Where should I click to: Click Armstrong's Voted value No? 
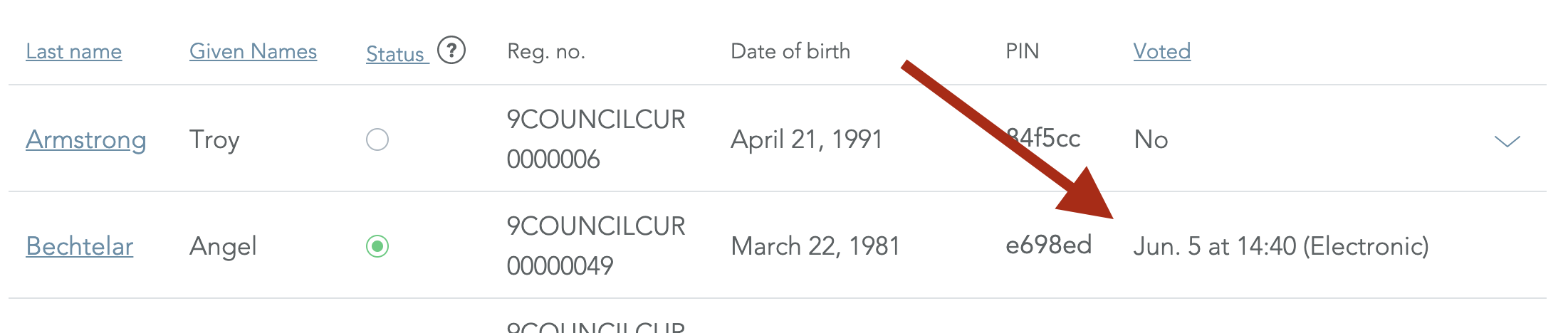[1151, 139]
